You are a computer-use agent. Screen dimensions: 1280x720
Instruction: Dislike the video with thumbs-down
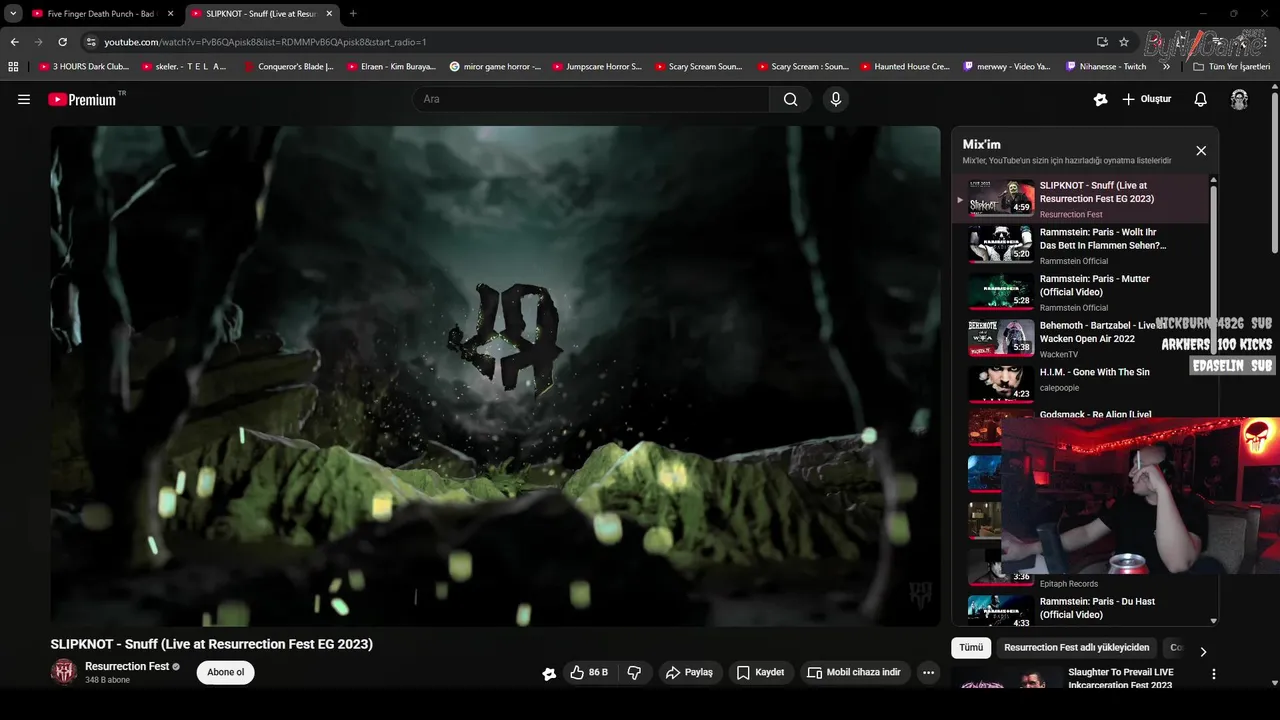point(634,673)
